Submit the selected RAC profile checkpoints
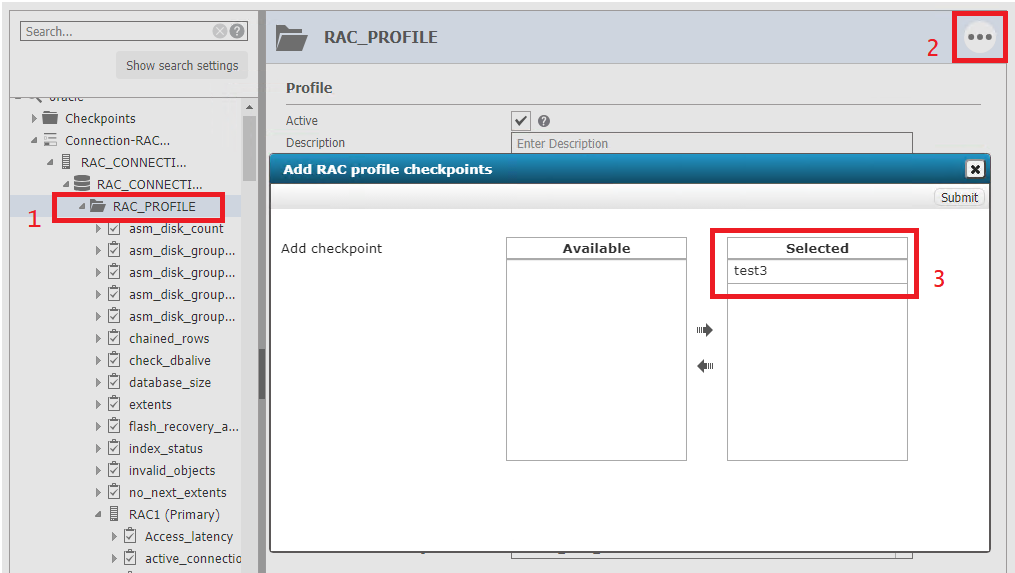Screen dimensions: 1015x573 click(959, 197)
